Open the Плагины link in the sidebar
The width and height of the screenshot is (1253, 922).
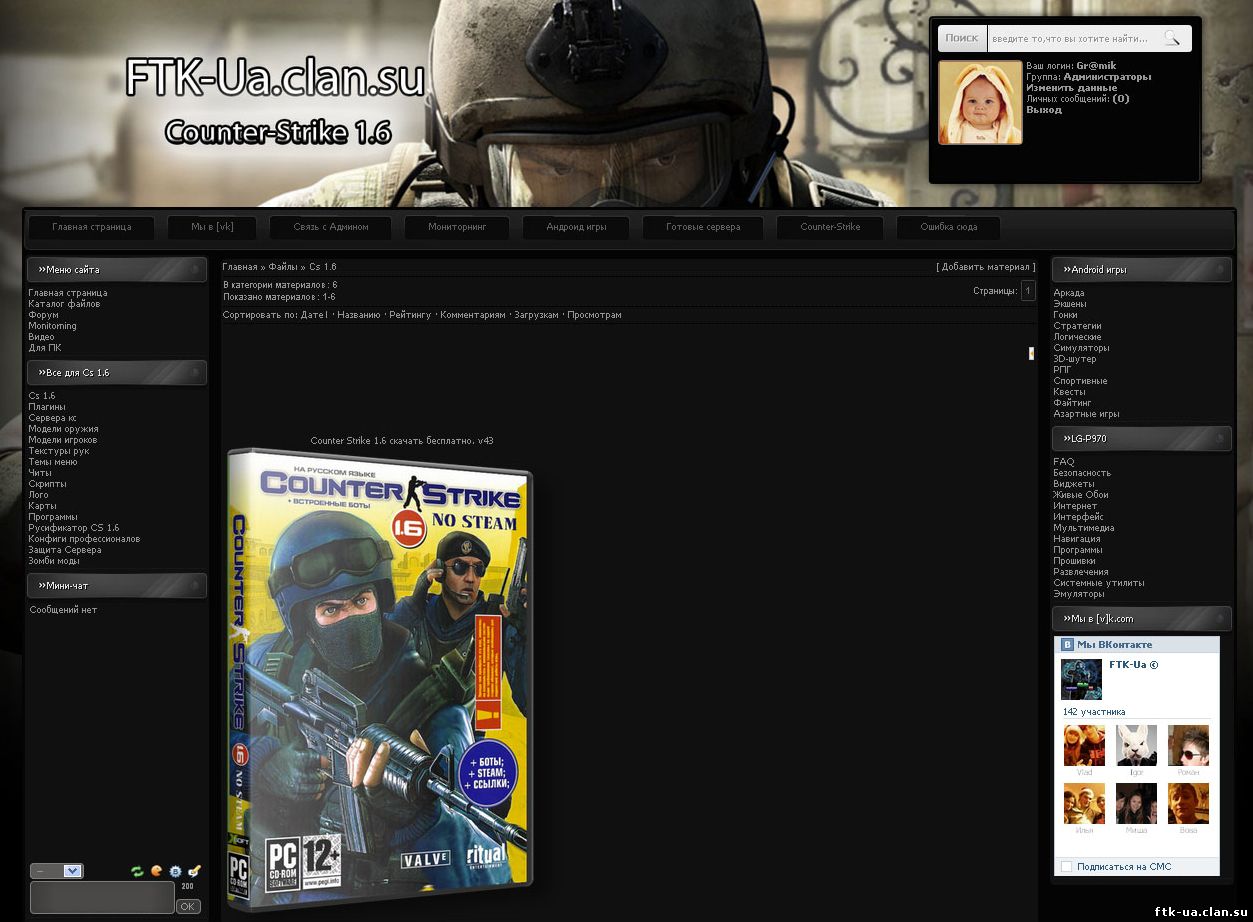47,407
